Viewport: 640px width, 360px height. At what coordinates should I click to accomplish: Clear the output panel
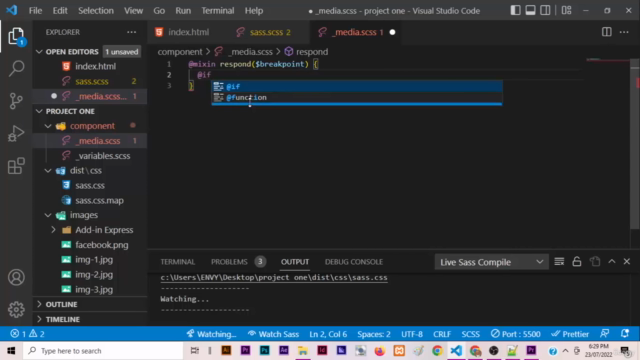click(559, 262)
